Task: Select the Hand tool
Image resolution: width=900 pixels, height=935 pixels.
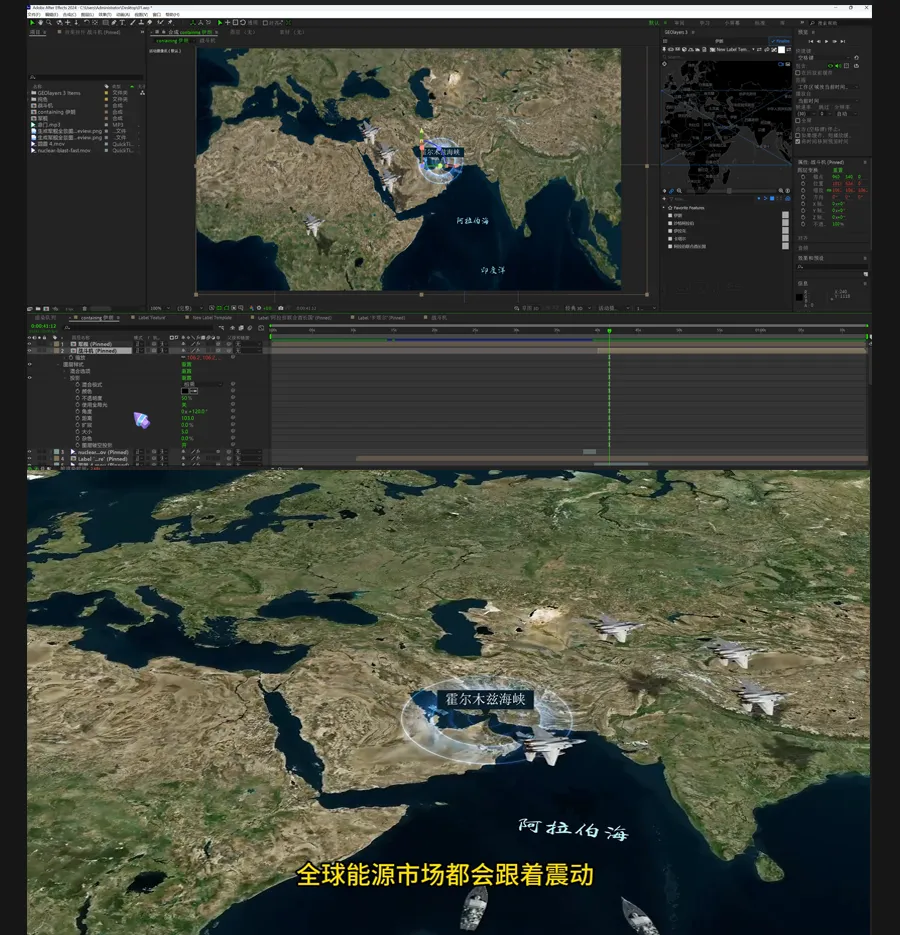Action: pos(41,23)
